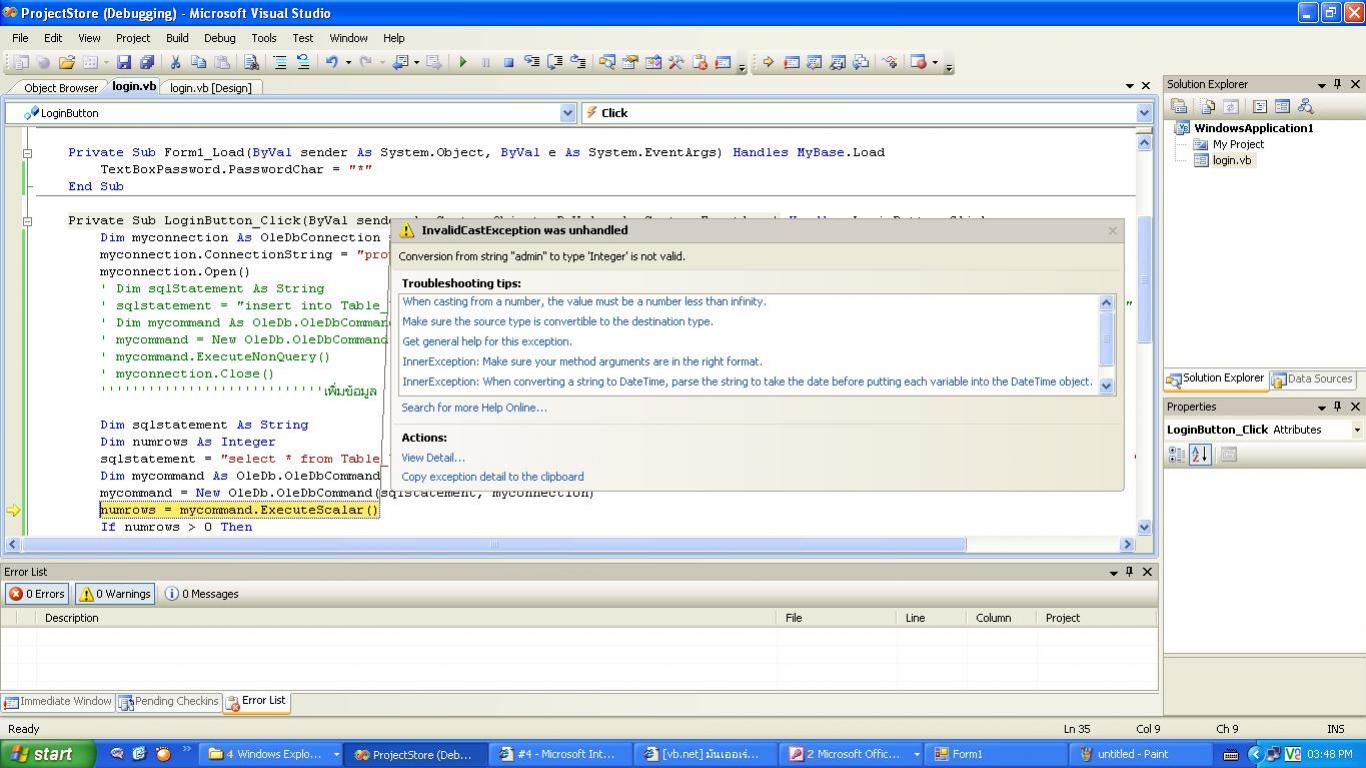Click the Cut scissors icon
The image size is (1366, 768).
175,62
